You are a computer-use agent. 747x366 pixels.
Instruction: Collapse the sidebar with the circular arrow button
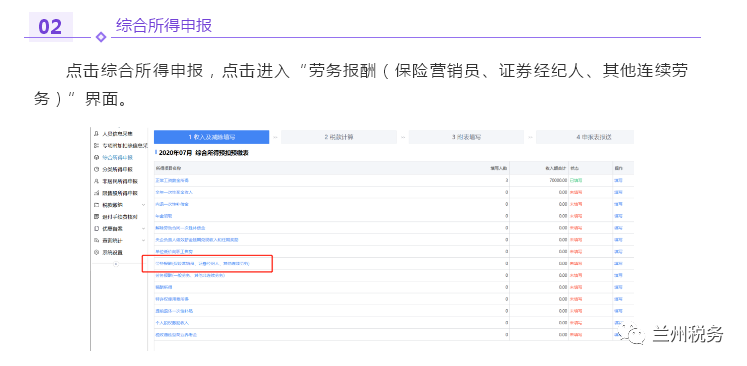pos(116,264)
